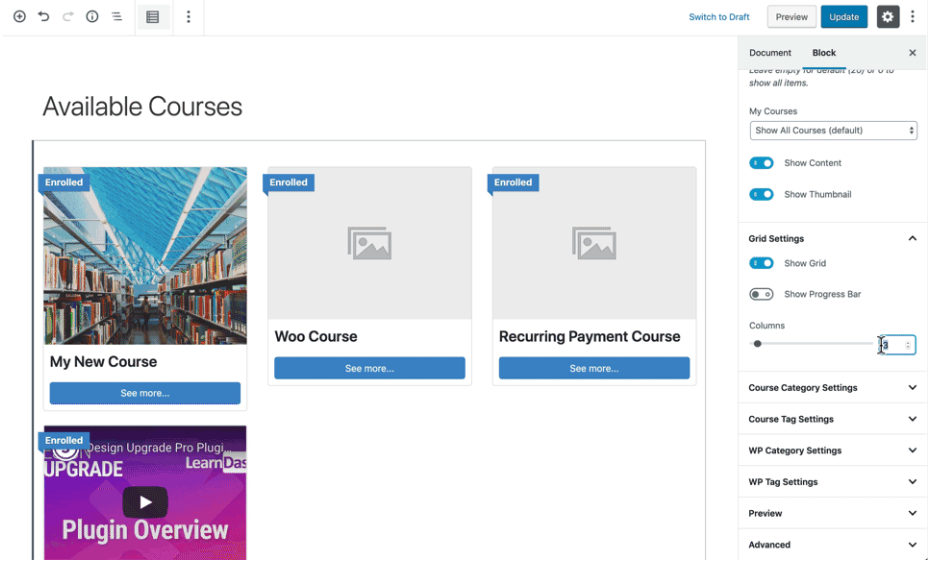Toggle Show Thumbnail switch

pyautogui.click(x=761, y=194)
